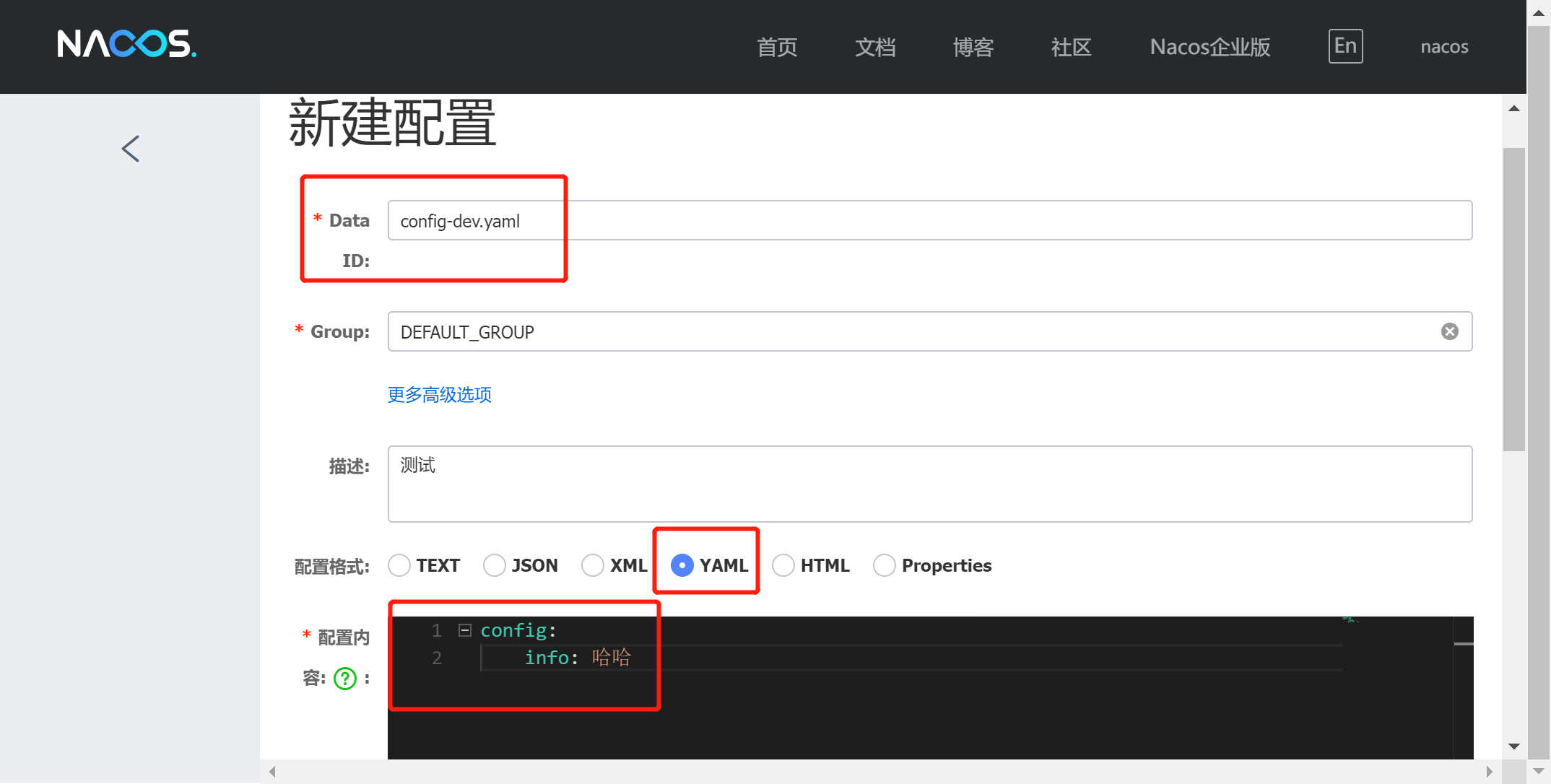Select the XML format radio button
1551x784 pixels.
tap(593, 565)
